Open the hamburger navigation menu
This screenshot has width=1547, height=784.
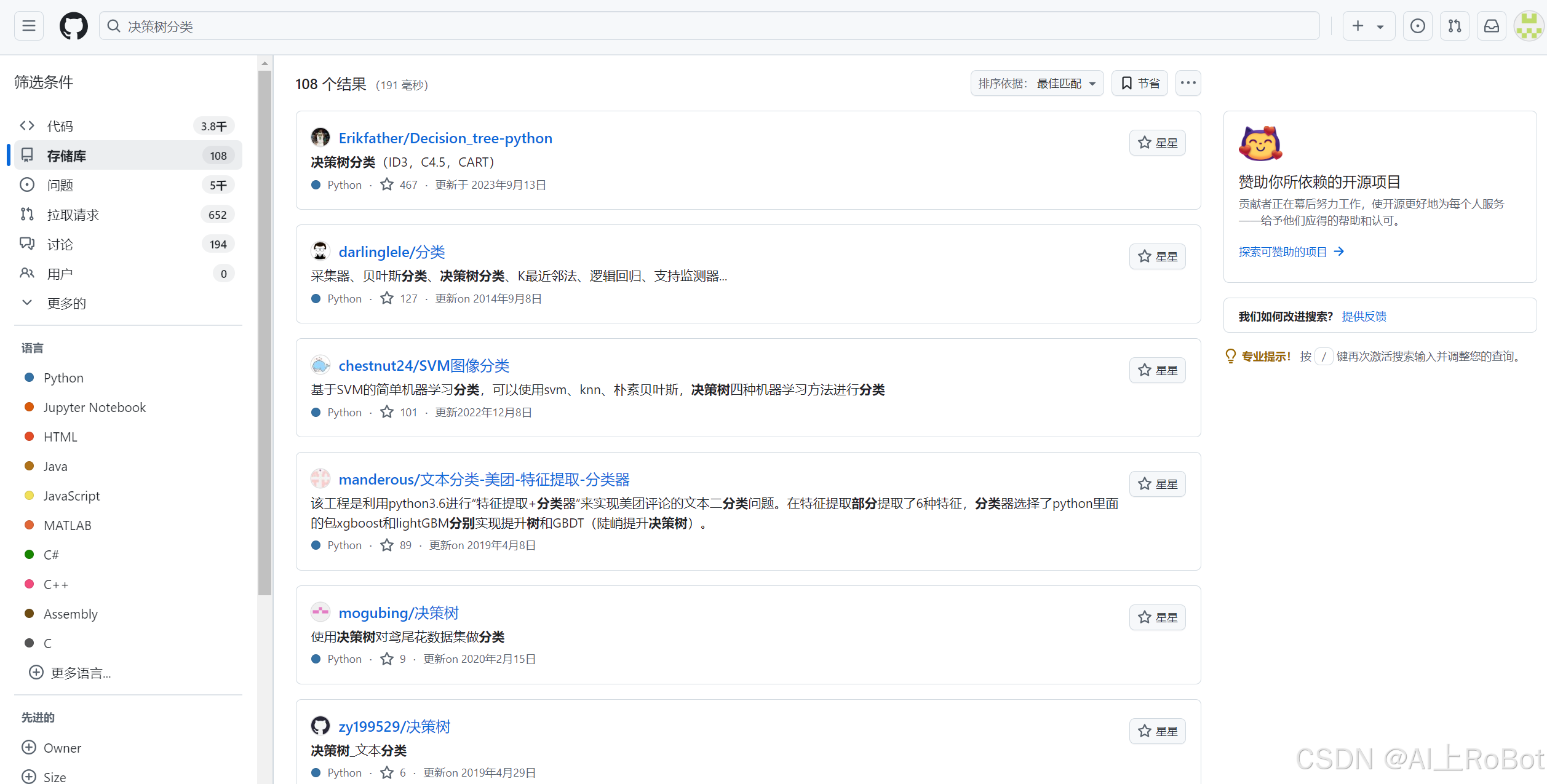point(28,26)
